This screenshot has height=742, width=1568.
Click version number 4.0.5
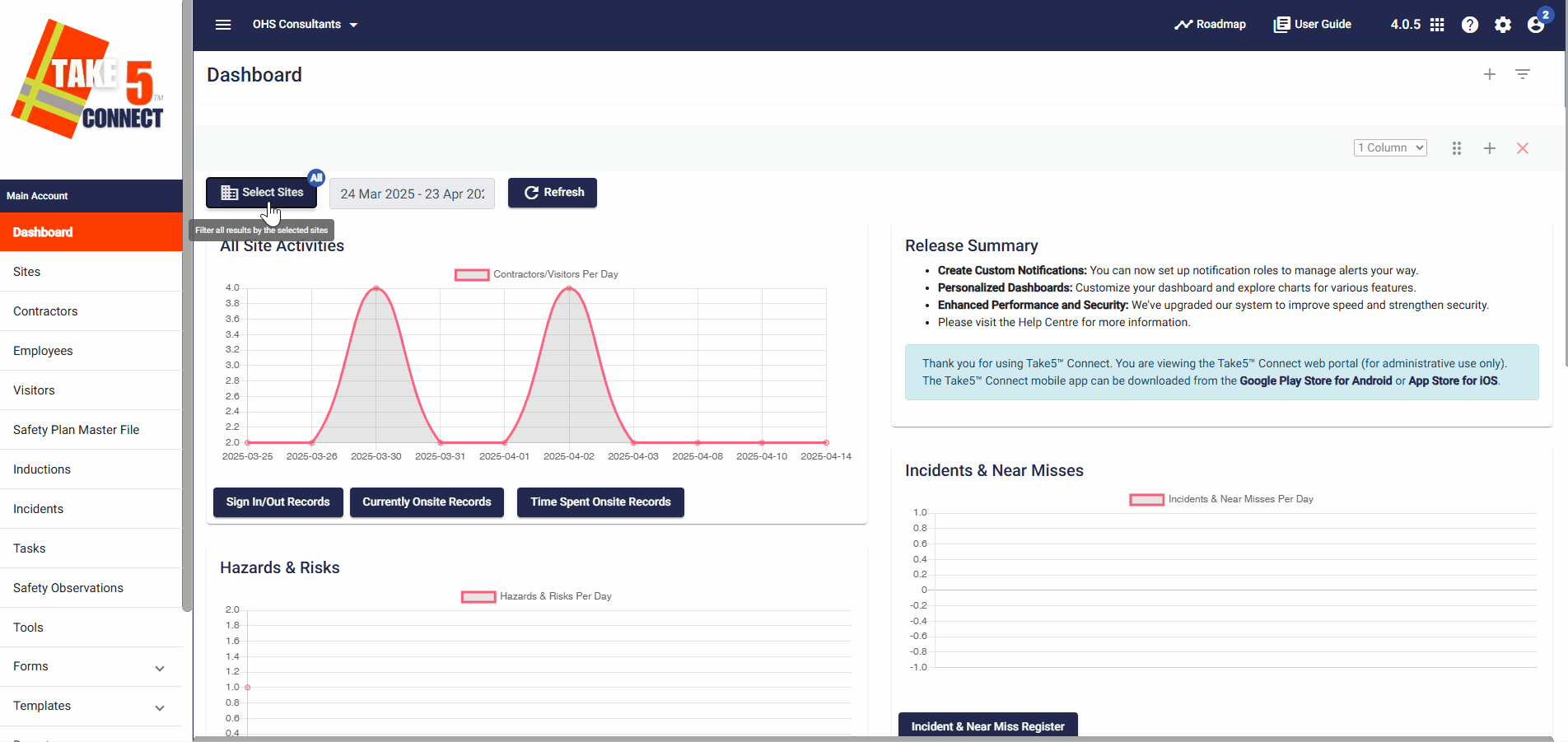(1405, 25)
